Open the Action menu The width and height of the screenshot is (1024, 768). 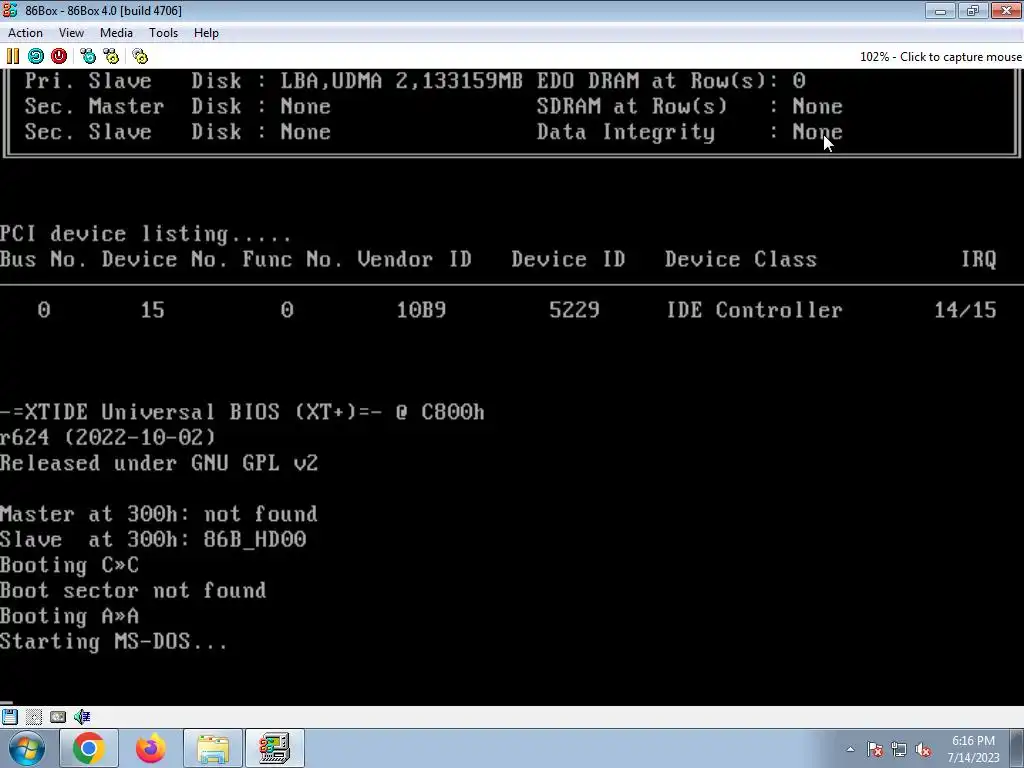tap(25, 33)
